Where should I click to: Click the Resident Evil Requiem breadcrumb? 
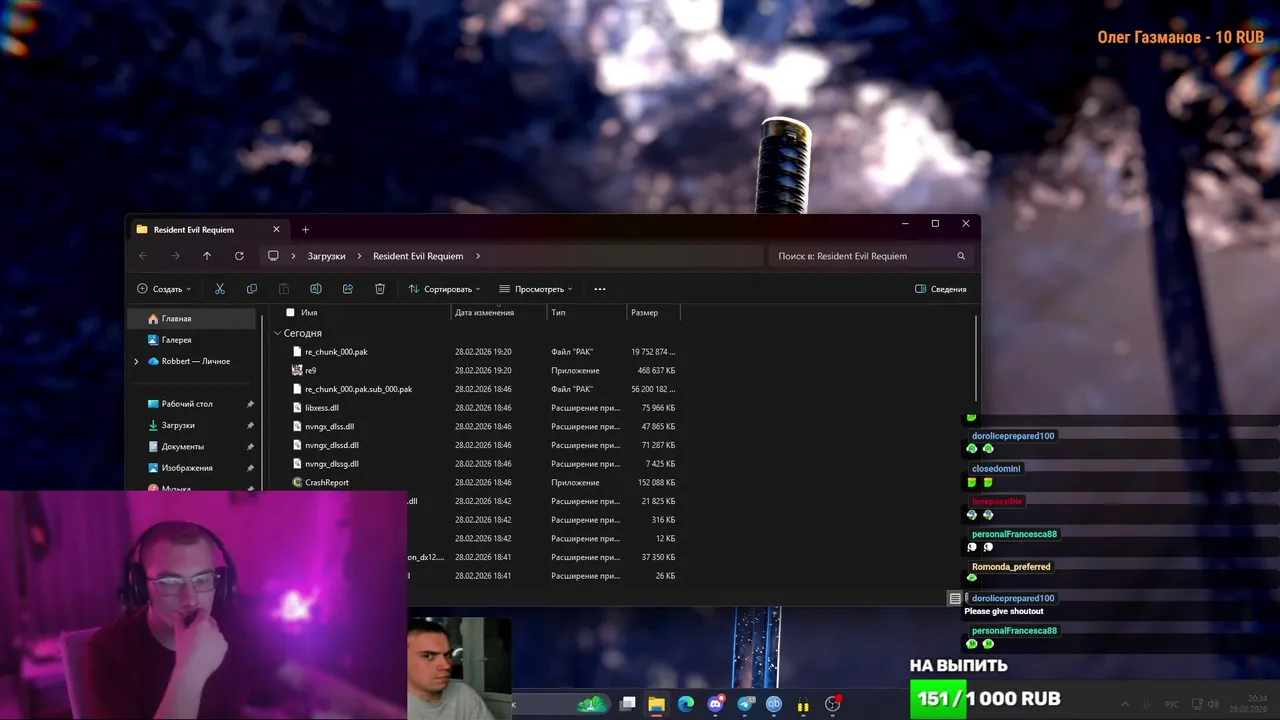pyautogui.click(x=418, y=256)
